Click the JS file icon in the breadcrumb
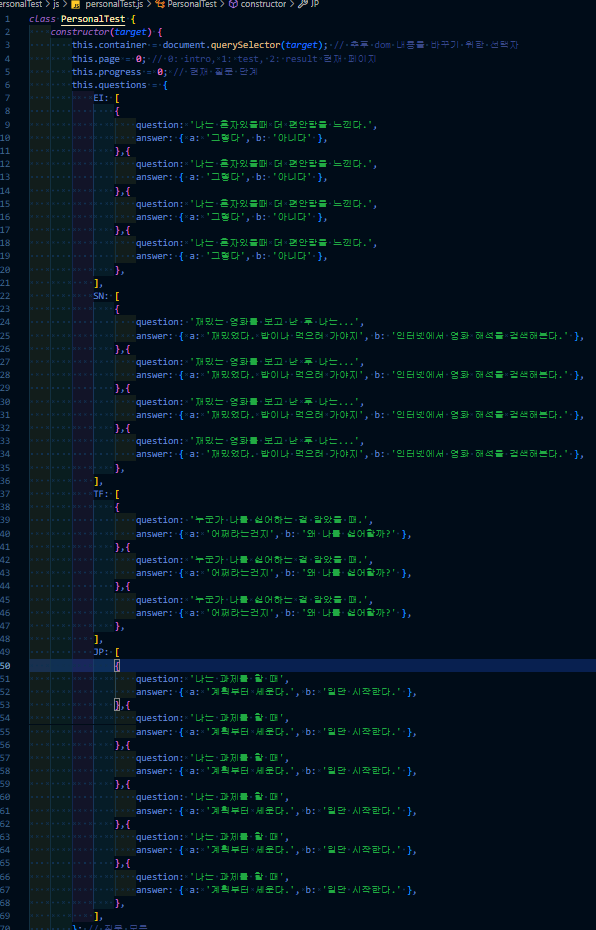The image size is (596, 930). pos(75,4)
